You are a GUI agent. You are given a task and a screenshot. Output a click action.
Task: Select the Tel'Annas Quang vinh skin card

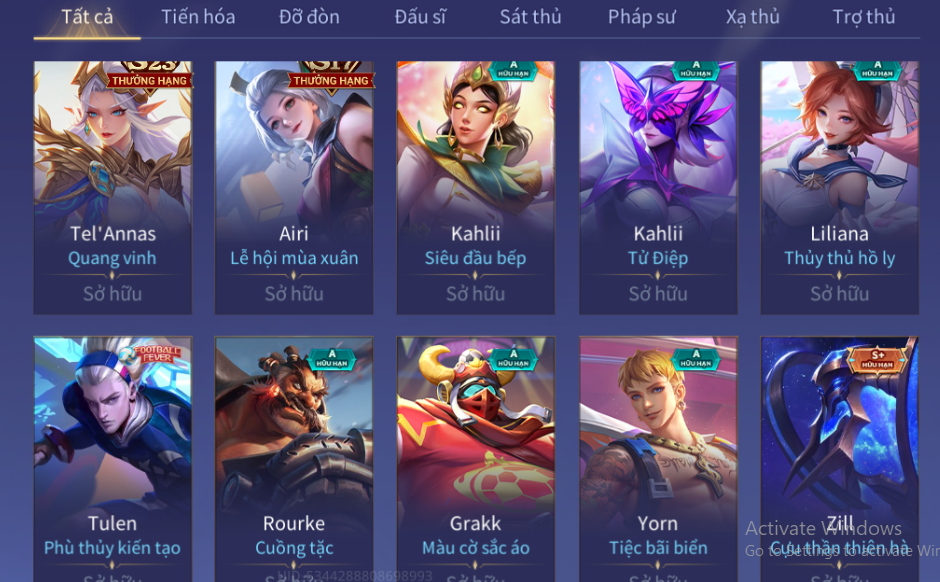coord(113,188)
